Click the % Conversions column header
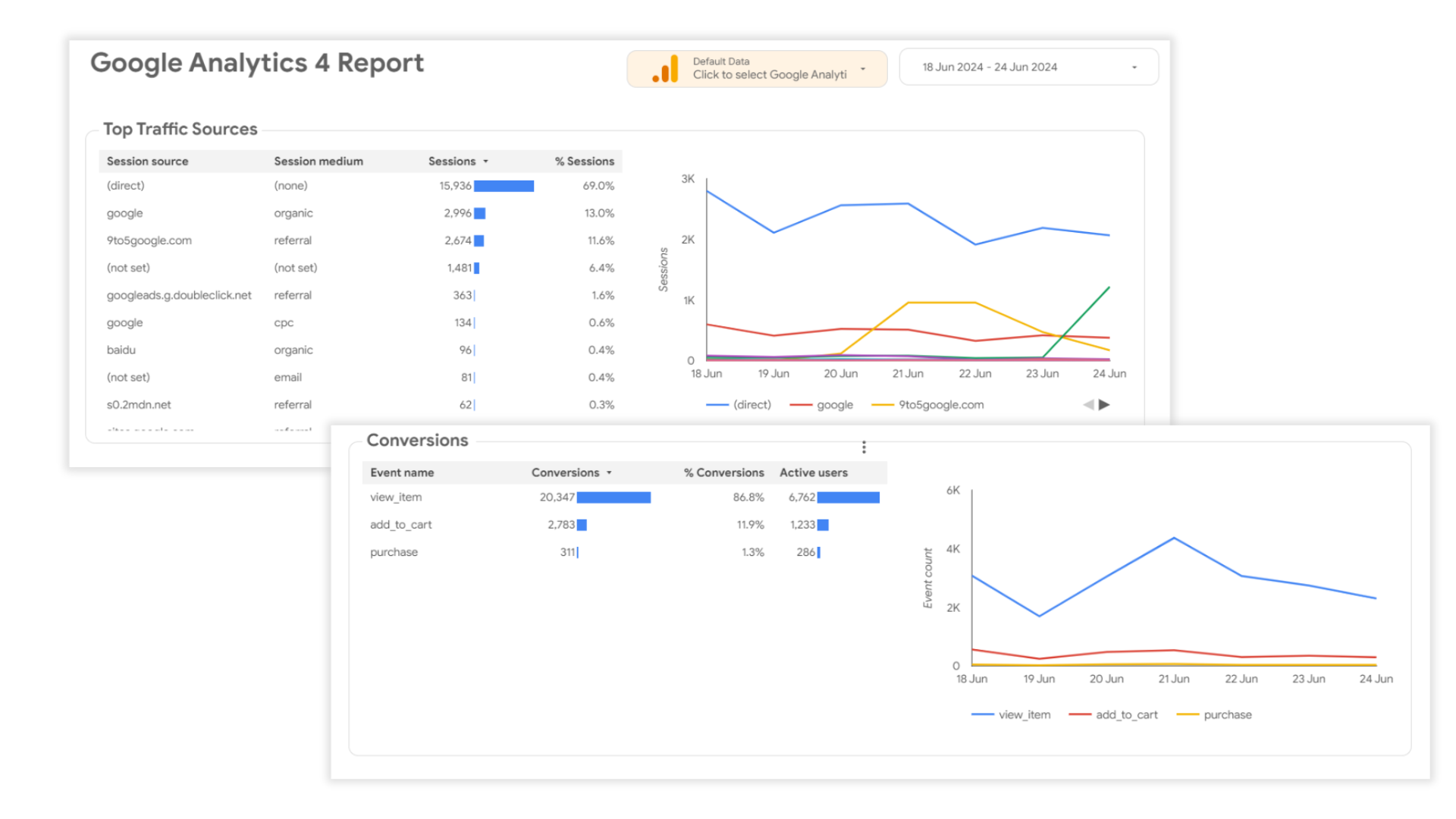Viewport: 1456px width, 819px height. click(723, 472)
